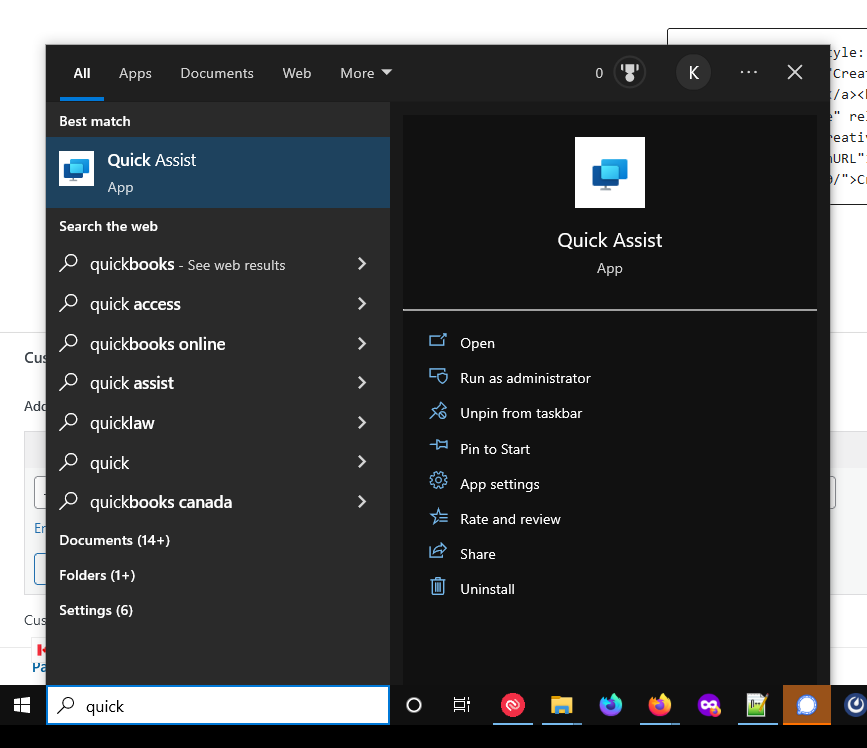Click the Windows Start button
This screenshot has height=748, width=867.
(x=22, y=705)
